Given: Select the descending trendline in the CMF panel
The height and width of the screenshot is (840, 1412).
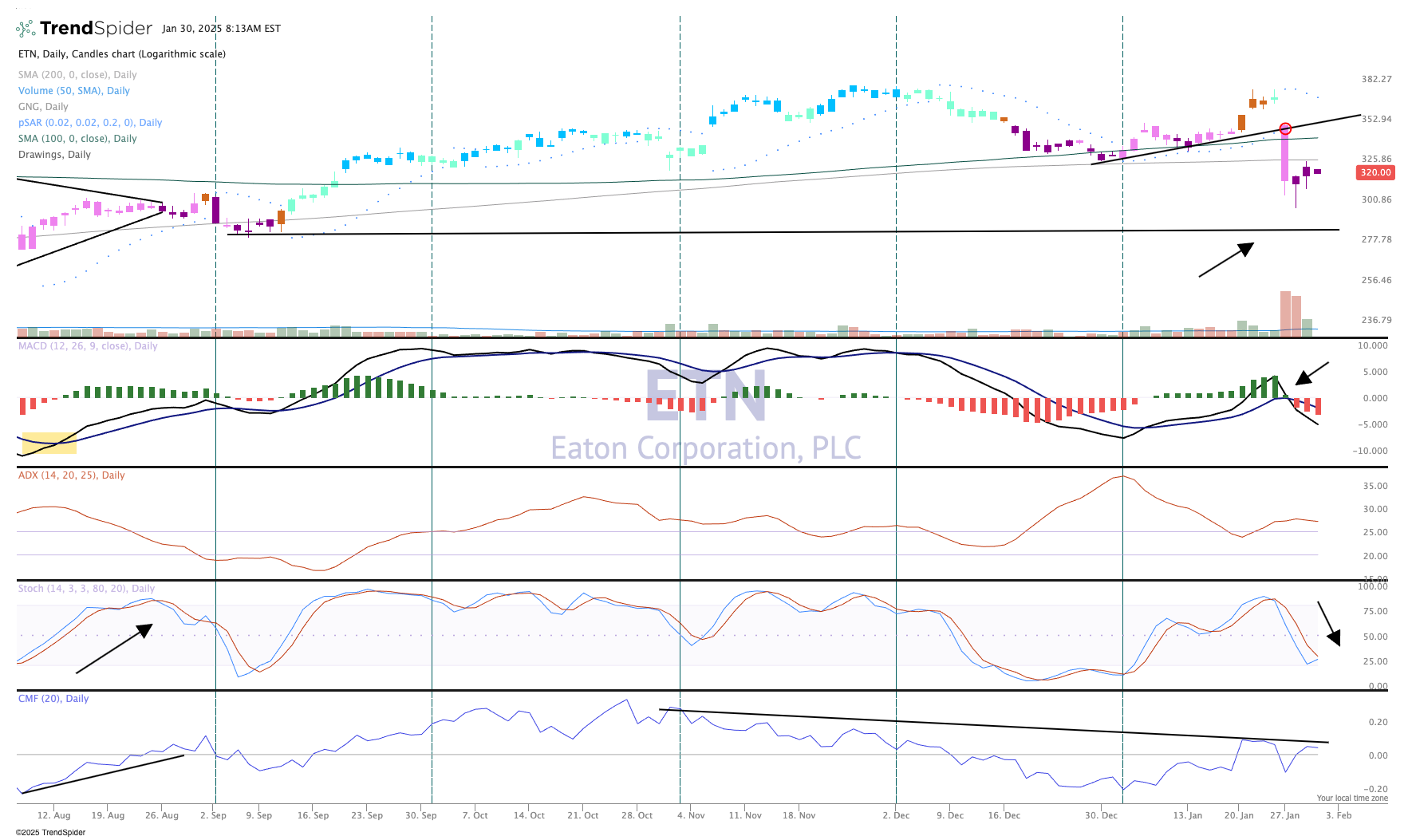Looking at the screenshot, I should (993, 726).
